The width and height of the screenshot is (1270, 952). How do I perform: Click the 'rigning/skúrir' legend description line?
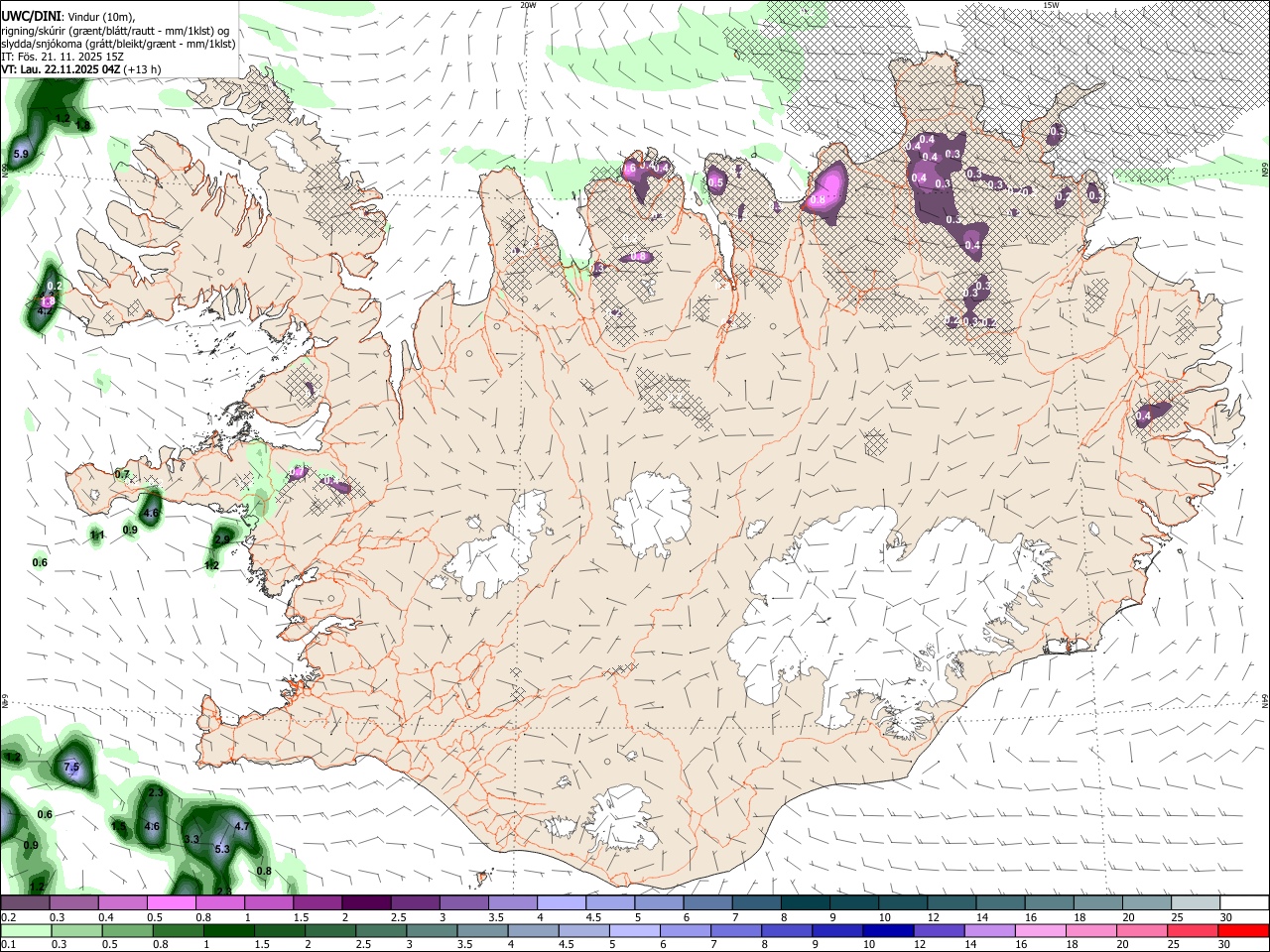(x=115, y=31)
